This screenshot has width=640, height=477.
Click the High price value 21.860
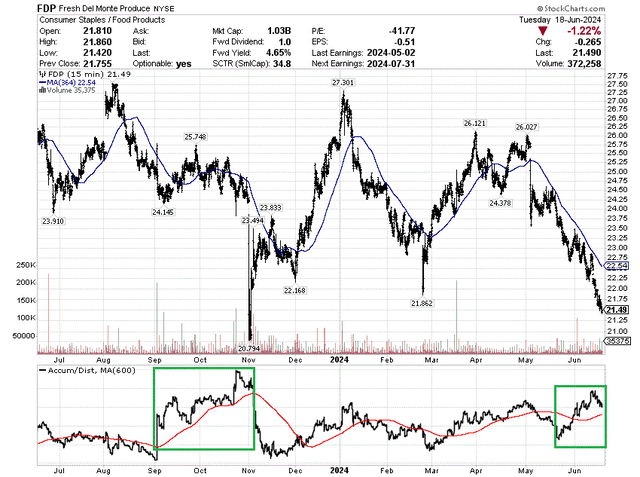click(x=97, y=42)
